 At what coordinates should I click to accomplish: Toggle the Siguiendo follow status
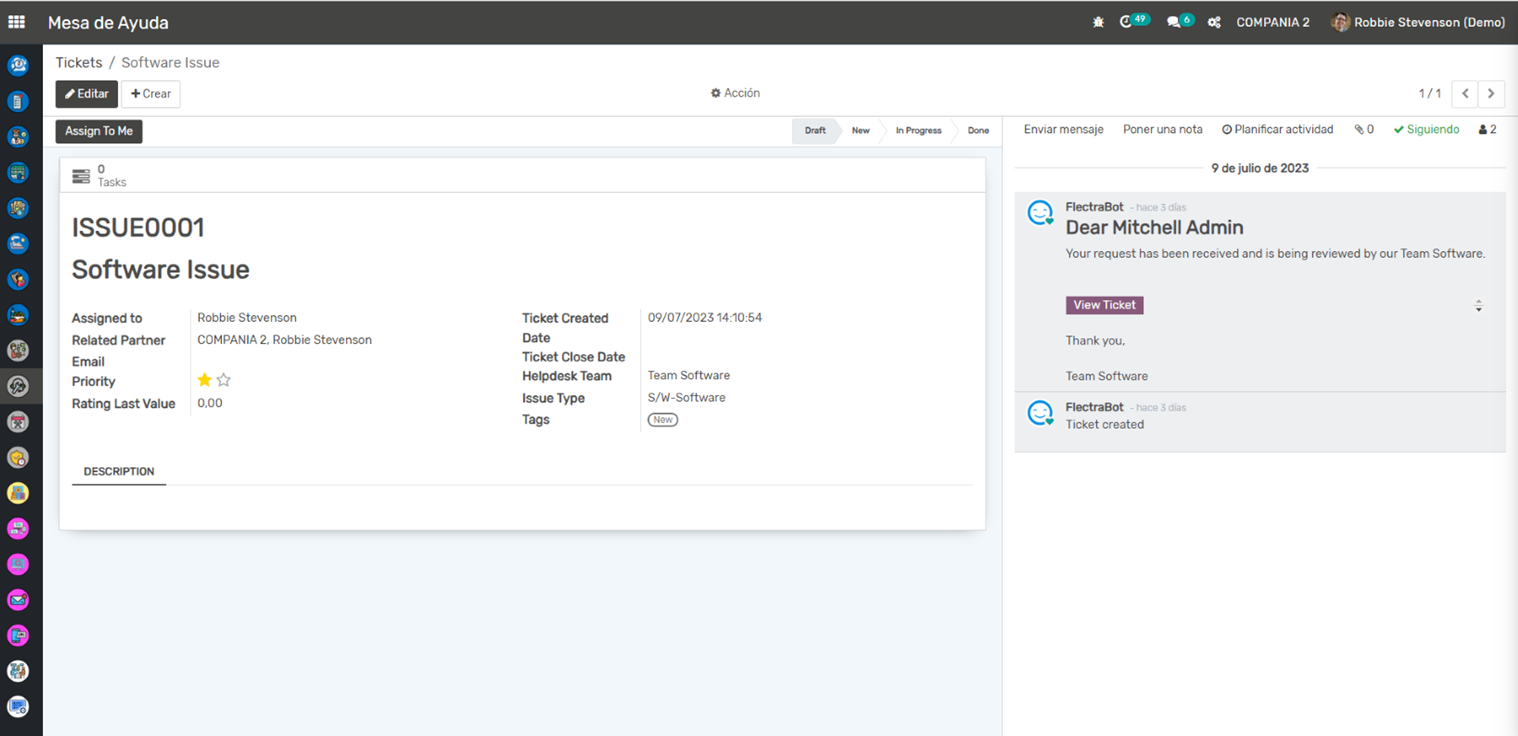(x=1426, y=130)
